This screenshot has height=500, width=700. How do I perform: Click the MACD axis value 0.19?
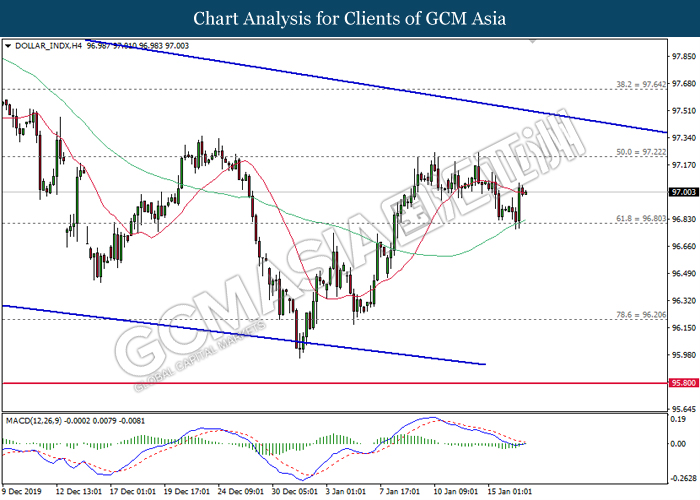pyautogui.click(x=678, y=419)
